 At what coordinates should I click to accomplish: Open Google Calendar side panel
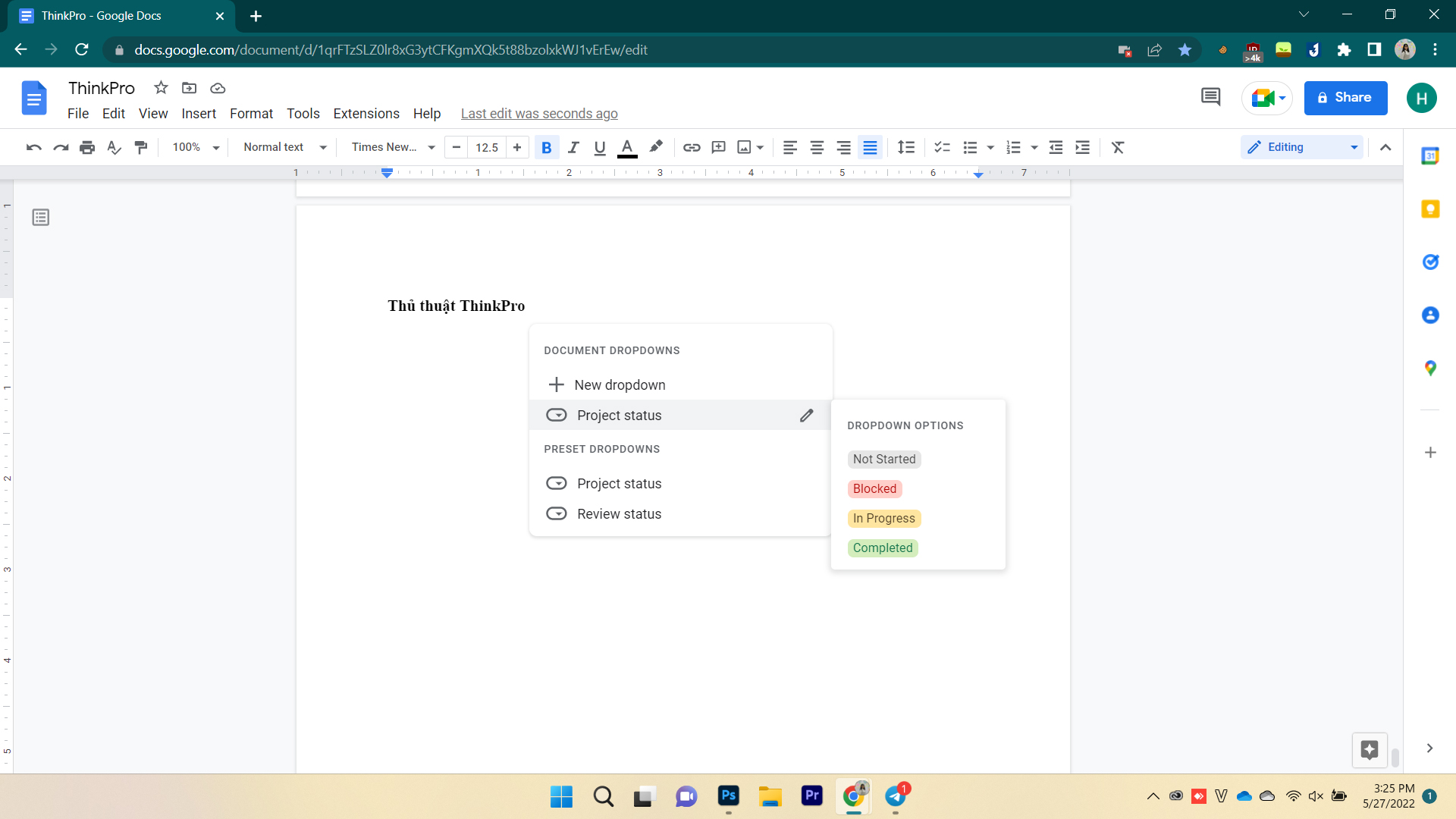(x=1430, y=156)
